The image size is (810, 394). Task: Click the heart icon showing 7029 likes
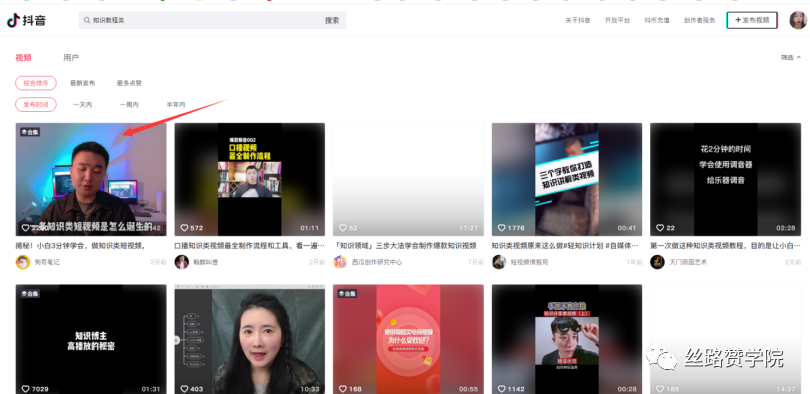point(25,389)
